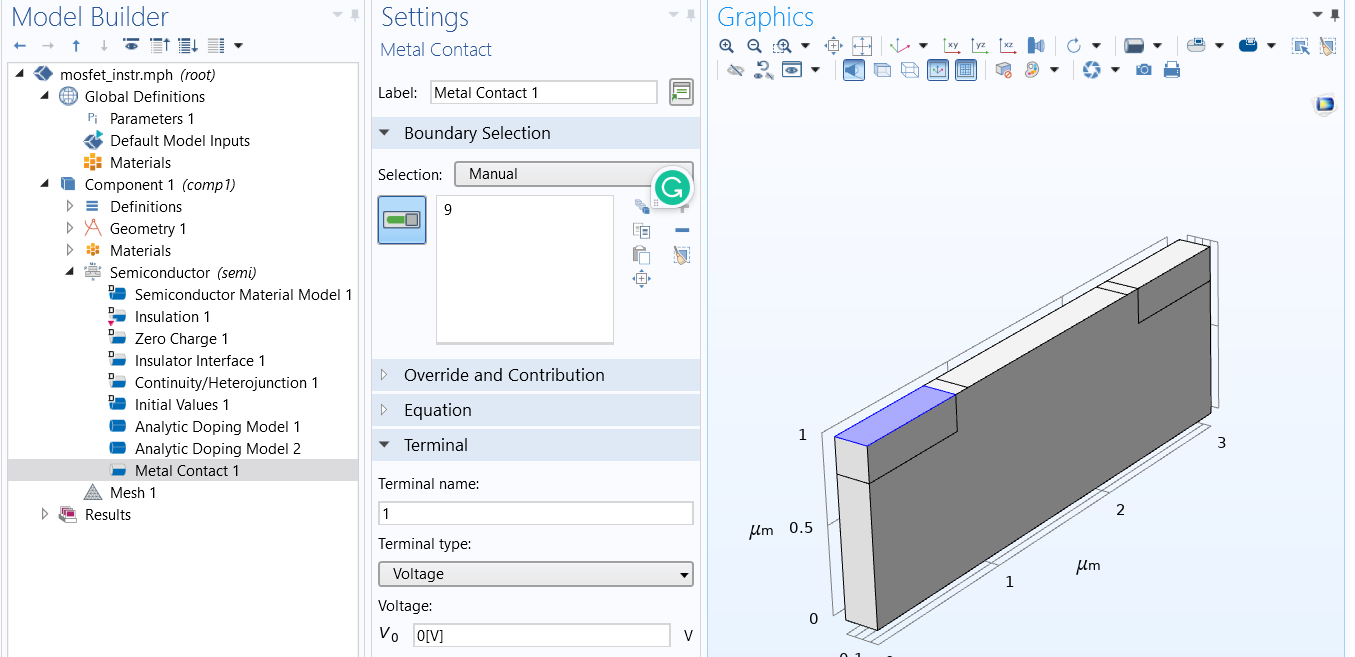Toggle axis orientation display button
The width and height of the screenshot is (1355, 657).
[x=938, y=70]
